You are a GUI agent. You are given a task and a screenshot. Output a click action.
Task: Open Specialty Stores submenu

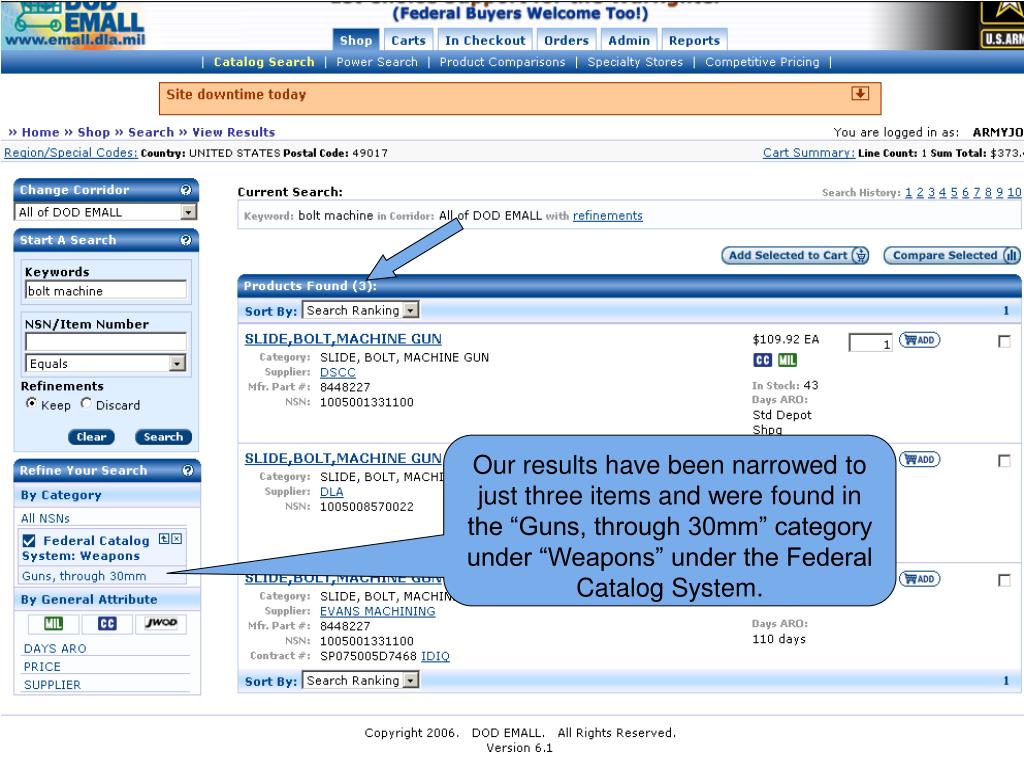pyautogui.click(x=635, y=62)
